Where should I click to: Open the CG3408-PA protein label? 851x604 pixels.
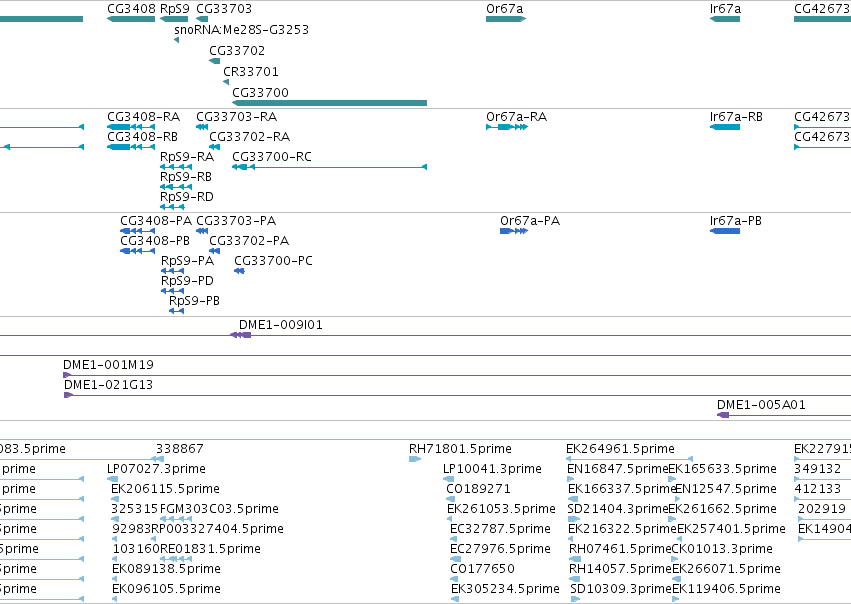click(x=156, y=221)
